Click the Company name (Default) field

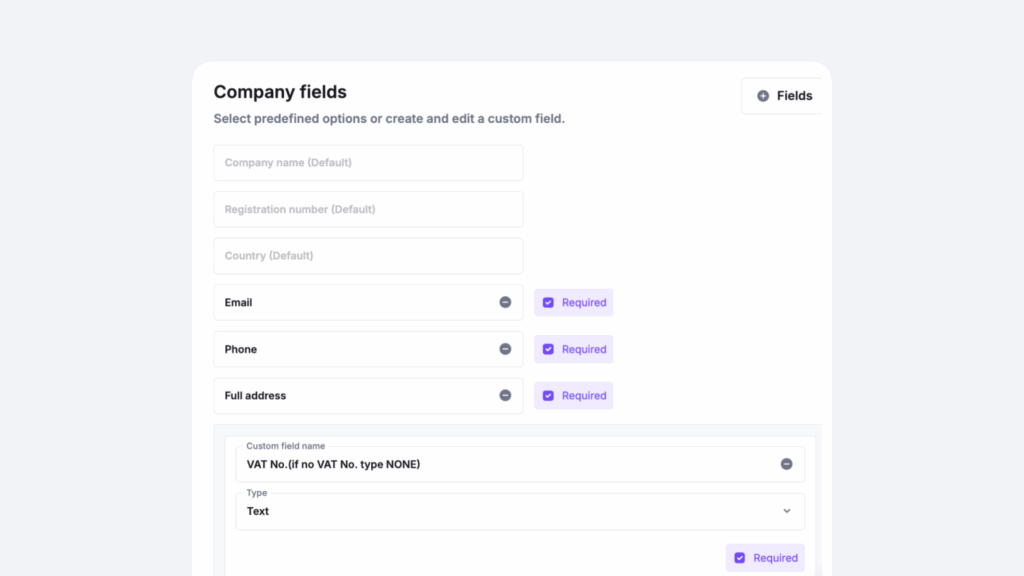point(368,163)
